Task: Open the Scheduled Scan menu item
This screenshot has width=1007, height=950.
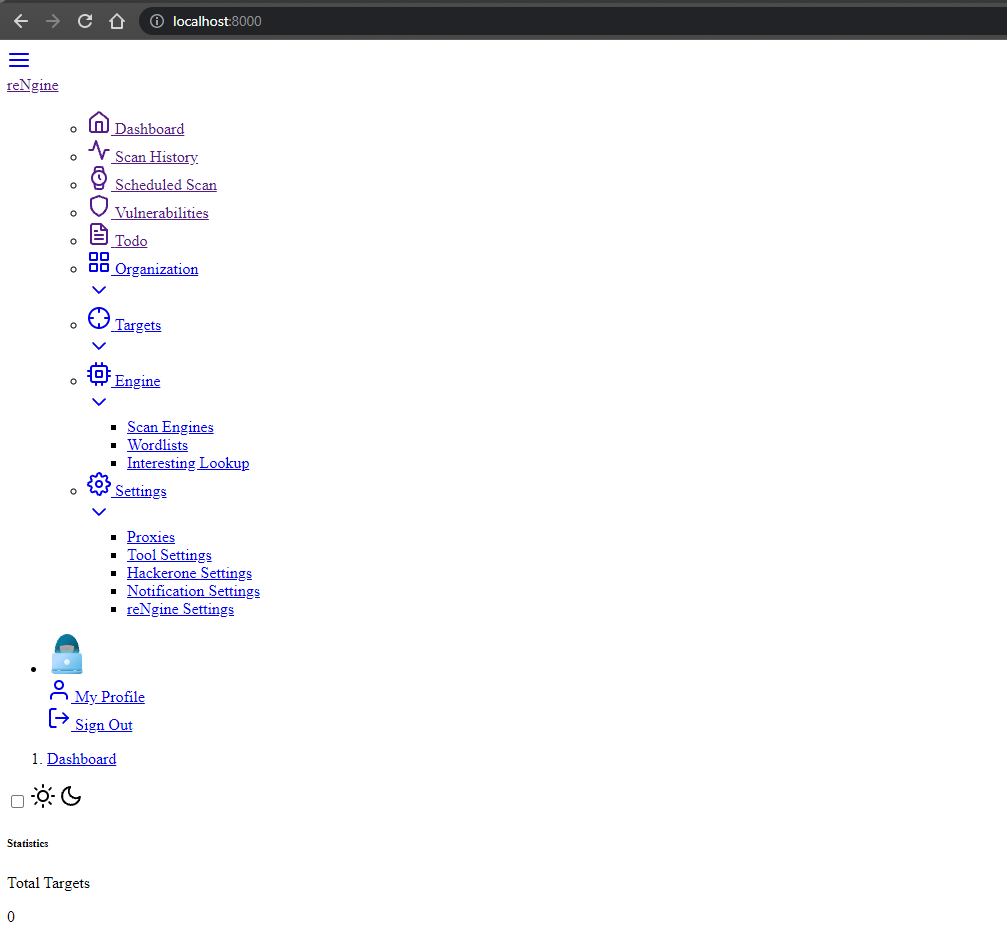Action: 166,185
